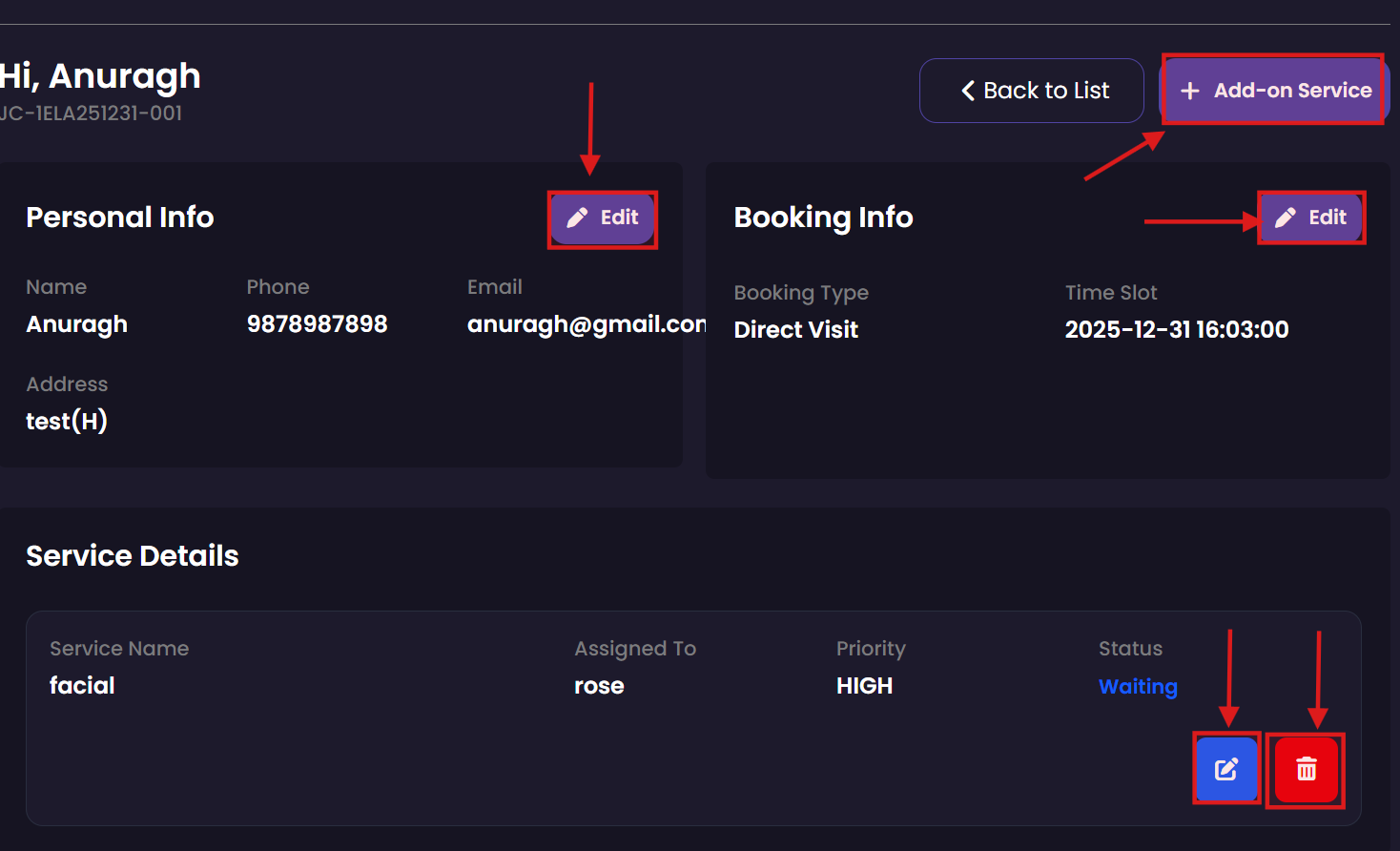Image resolution: width=1400 pixels, height=851 pixels.
Task: Click the Hi, Anuragh greeting heading
Action: [100, 76]
